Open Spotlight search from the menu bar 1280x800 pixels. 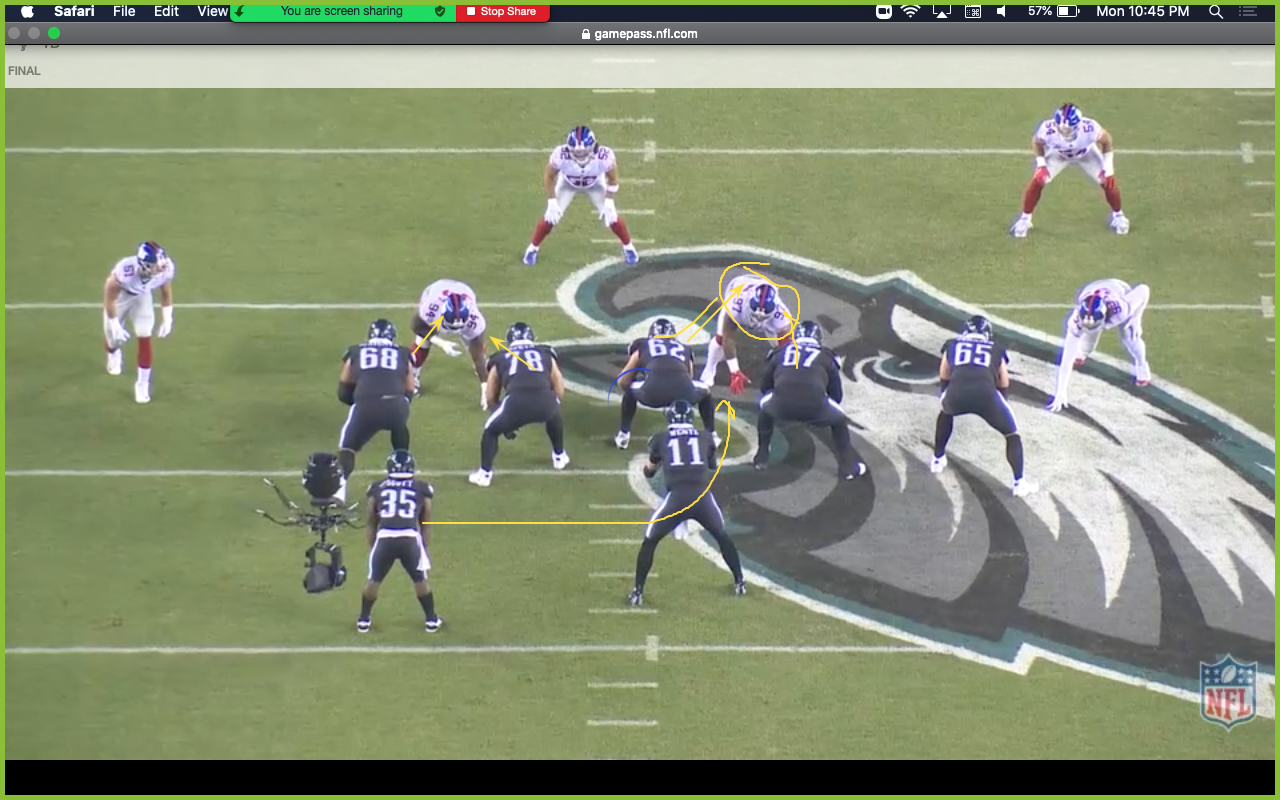coord(1214,12)
